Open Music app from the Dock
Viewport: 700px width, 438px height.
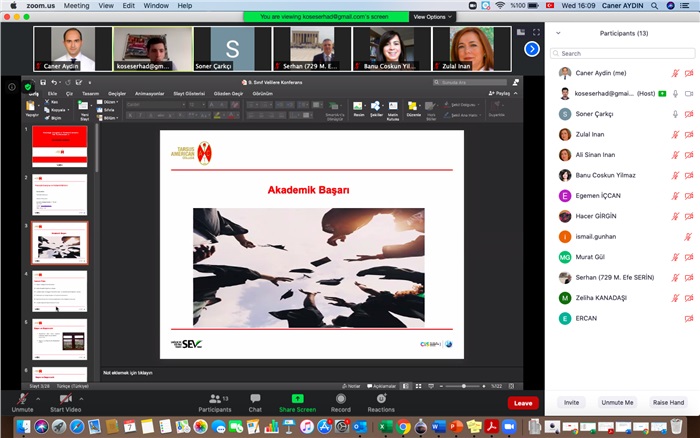306,427
